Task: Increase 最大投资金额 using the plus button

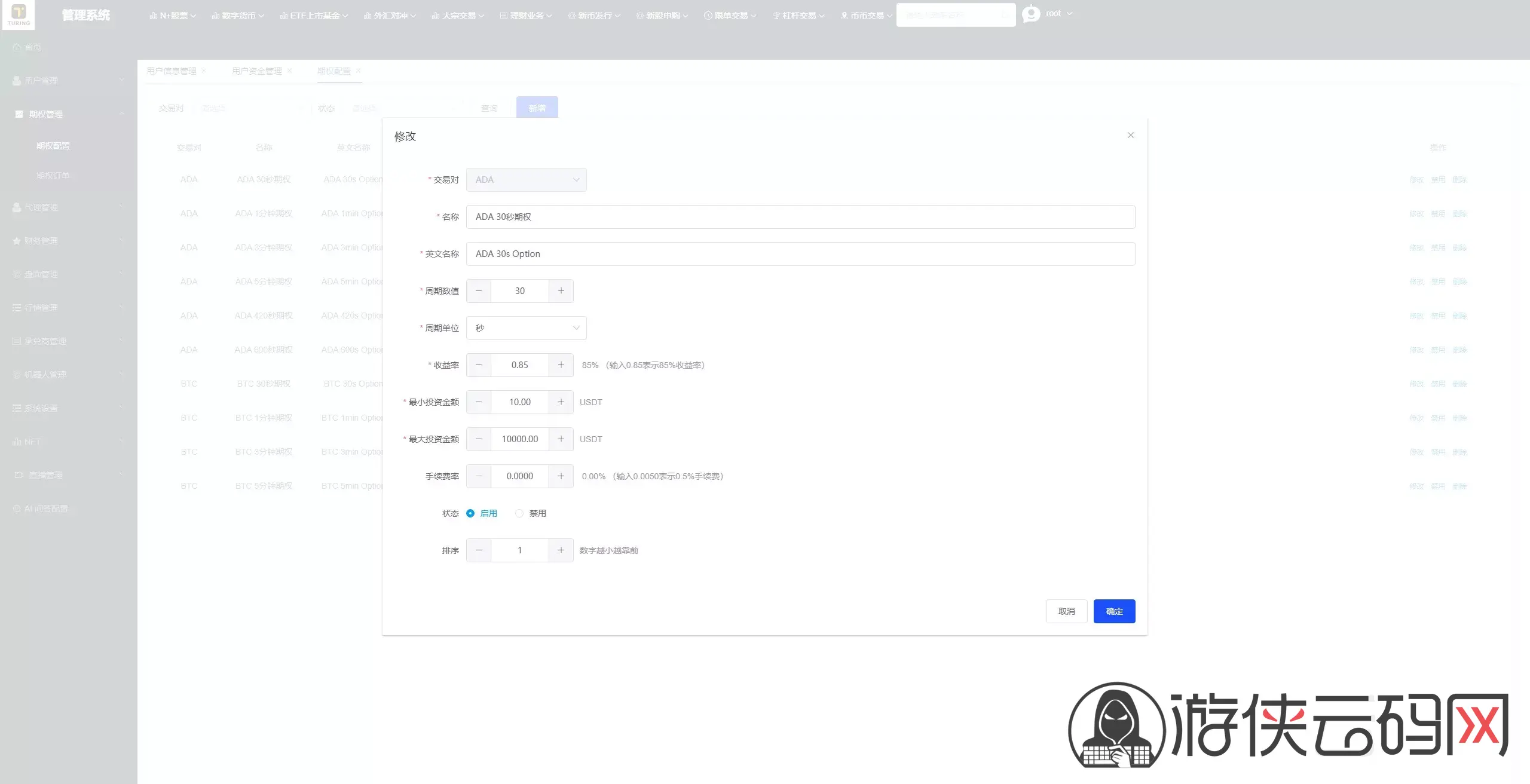Action: click(561, 439)
